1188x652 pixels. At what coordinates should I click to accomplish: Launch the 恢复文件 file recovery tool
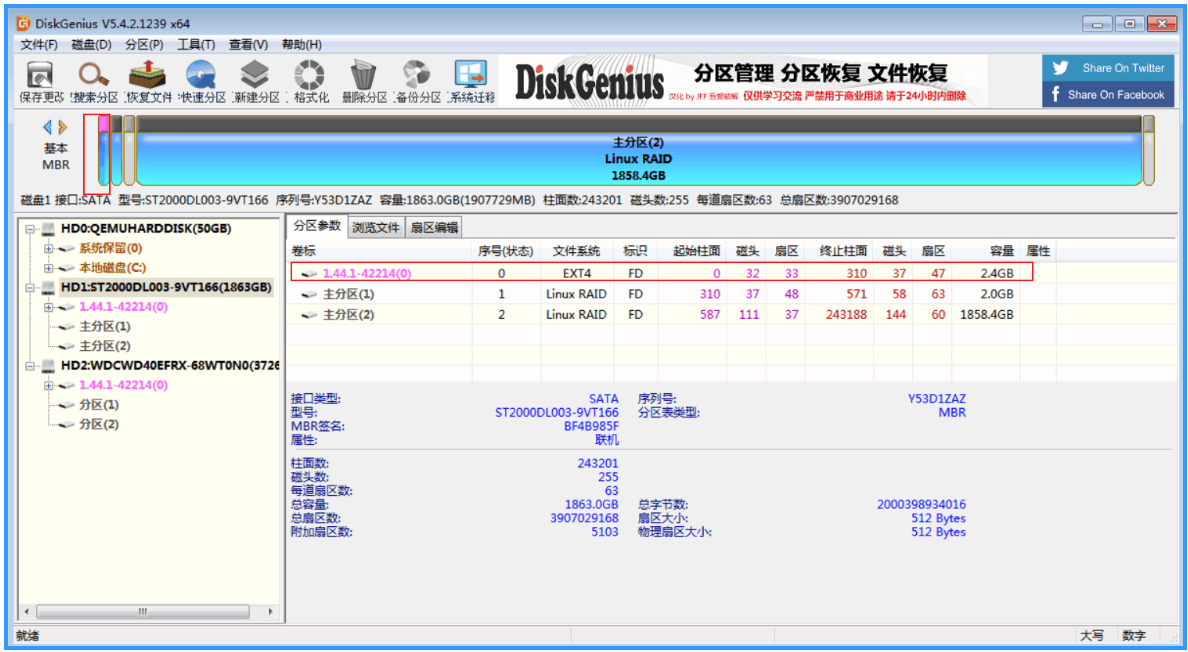(x=148, y=82)
